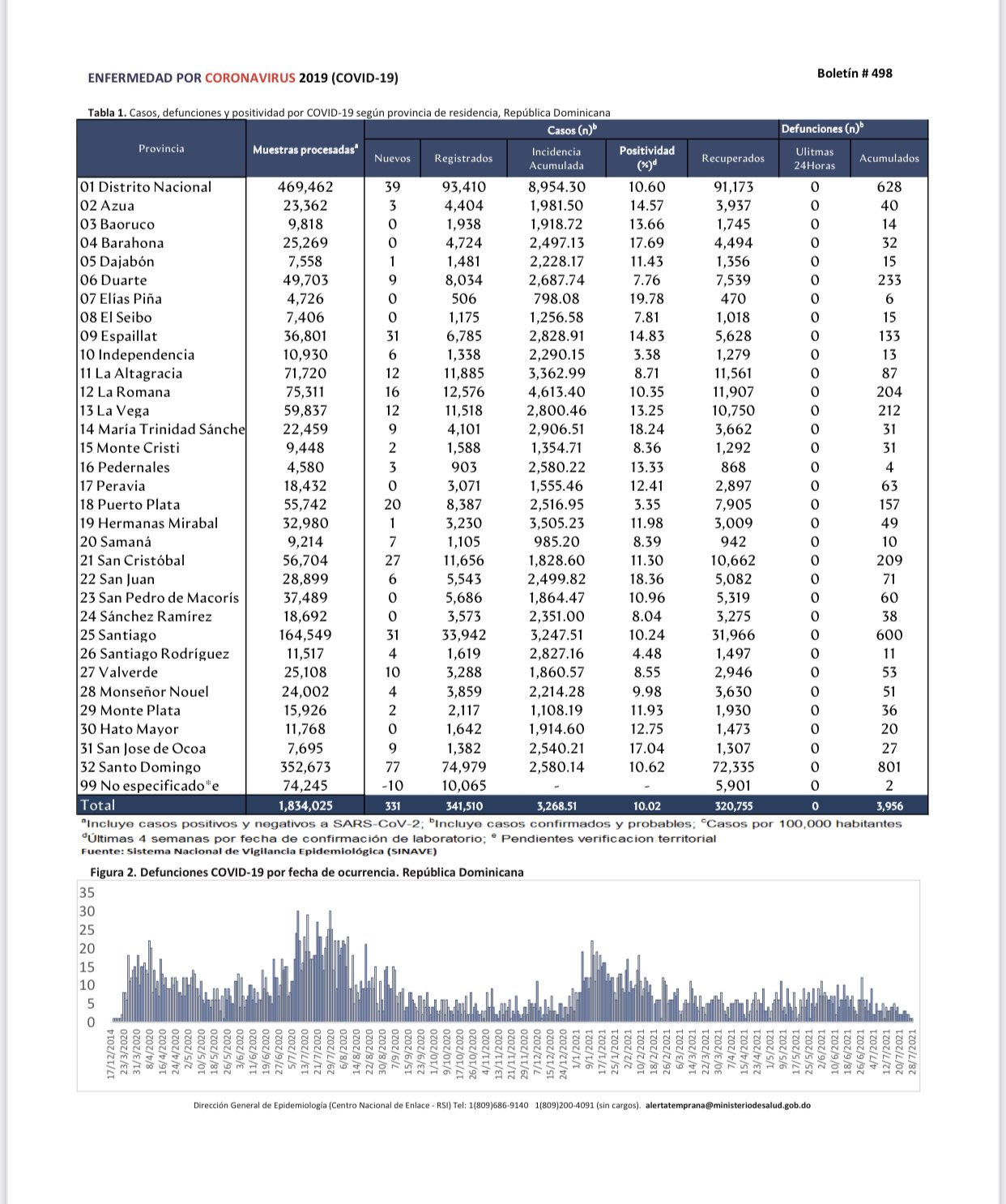This screenshot has width=1006, height=1204.
Task: Select the '10 Independencia' row name
Action: click(x=137, y=354)
